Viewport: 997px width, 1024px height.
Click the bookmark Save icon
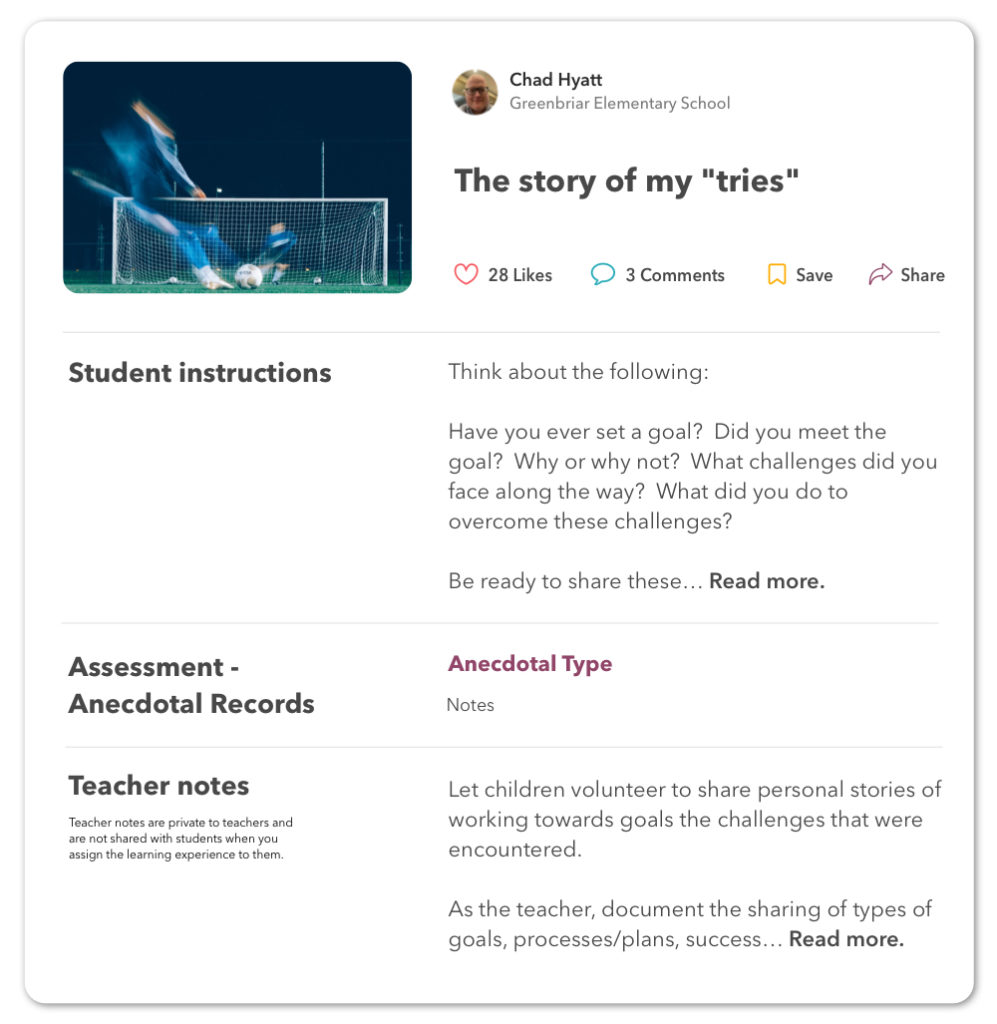click(x=777, y=274)
